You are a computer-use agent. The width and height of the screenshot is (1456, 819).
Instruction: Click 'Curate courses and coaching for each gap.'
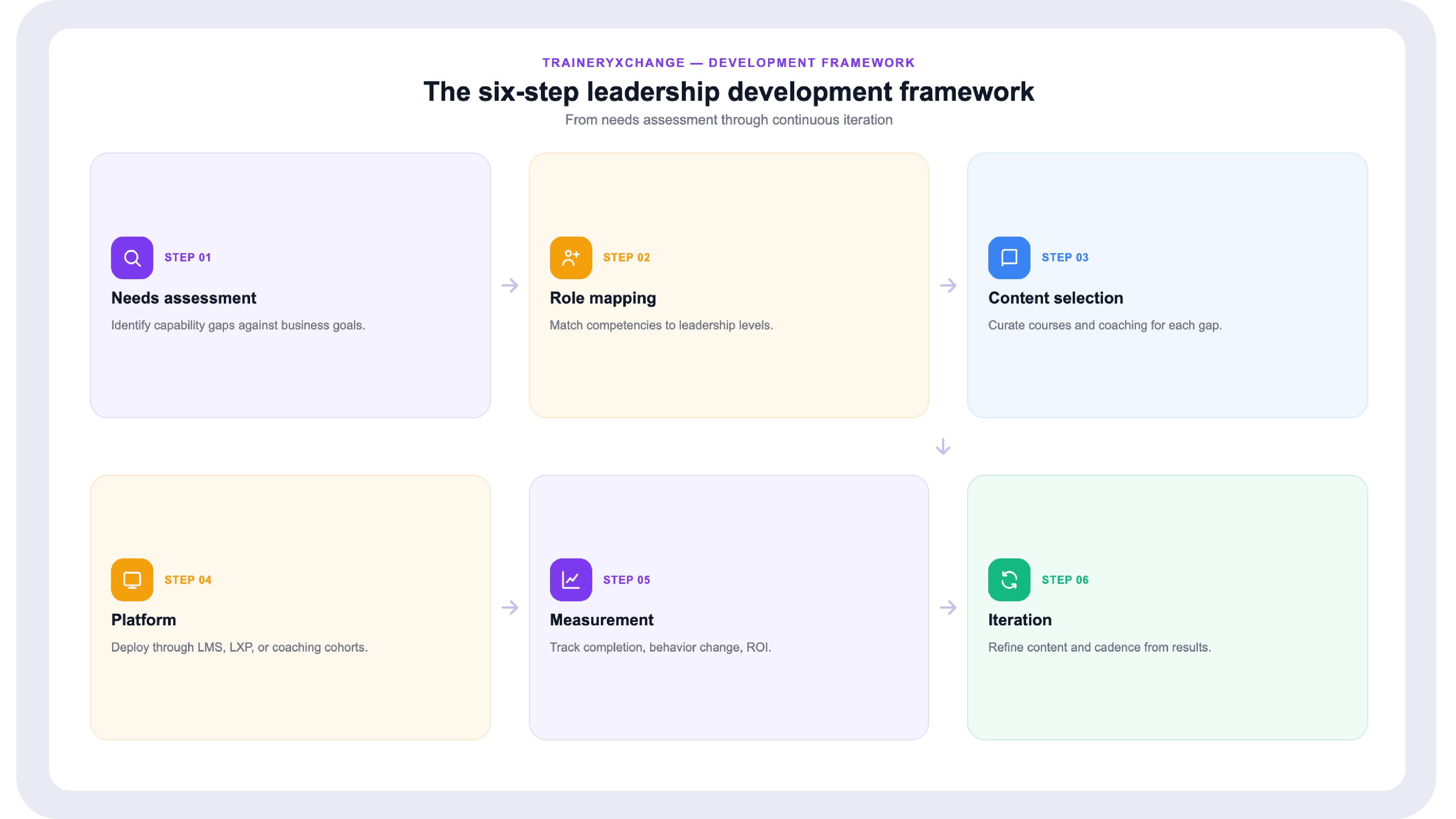tap(1105, 325)
